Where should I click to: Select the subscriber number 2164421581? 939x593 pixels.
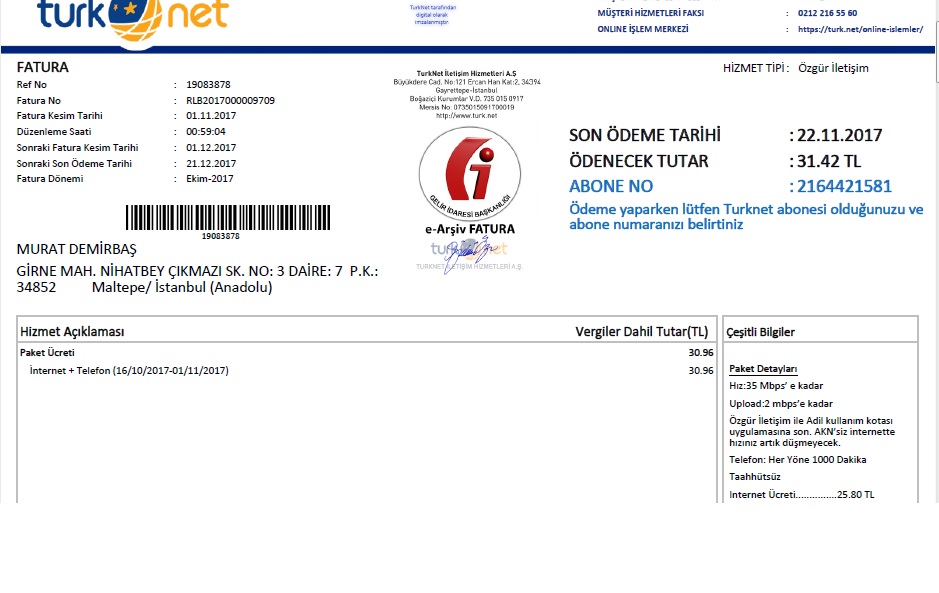click(844, 186)
